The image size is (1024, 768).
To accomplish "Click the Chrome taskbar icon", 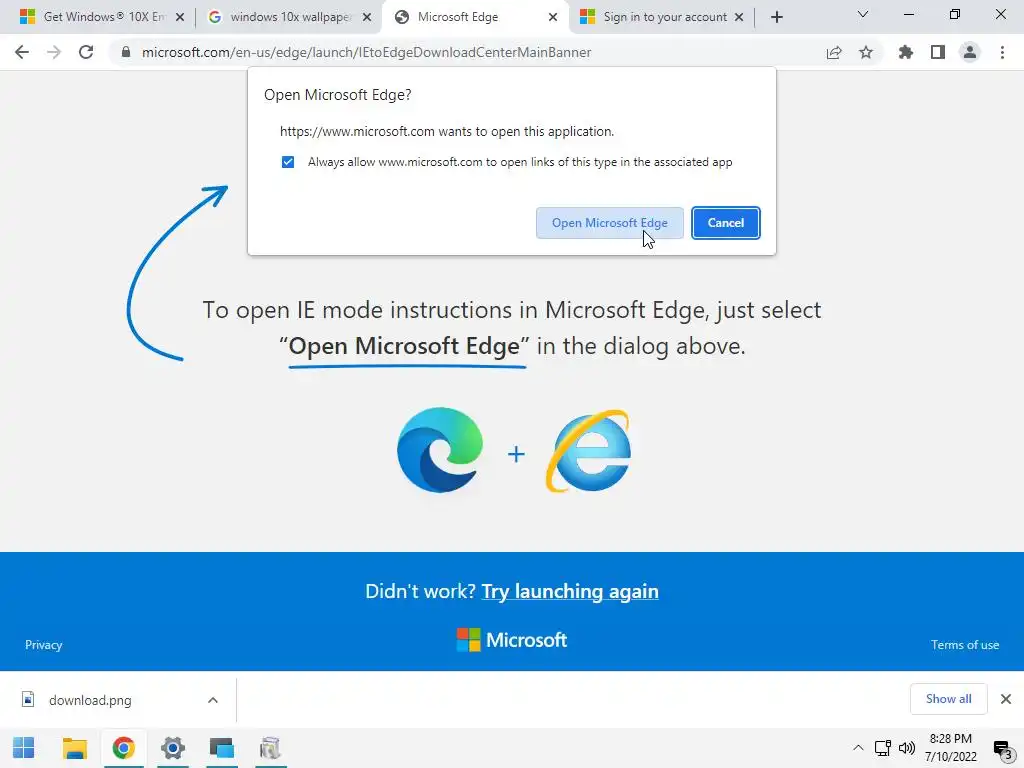I will coord(123,748).
